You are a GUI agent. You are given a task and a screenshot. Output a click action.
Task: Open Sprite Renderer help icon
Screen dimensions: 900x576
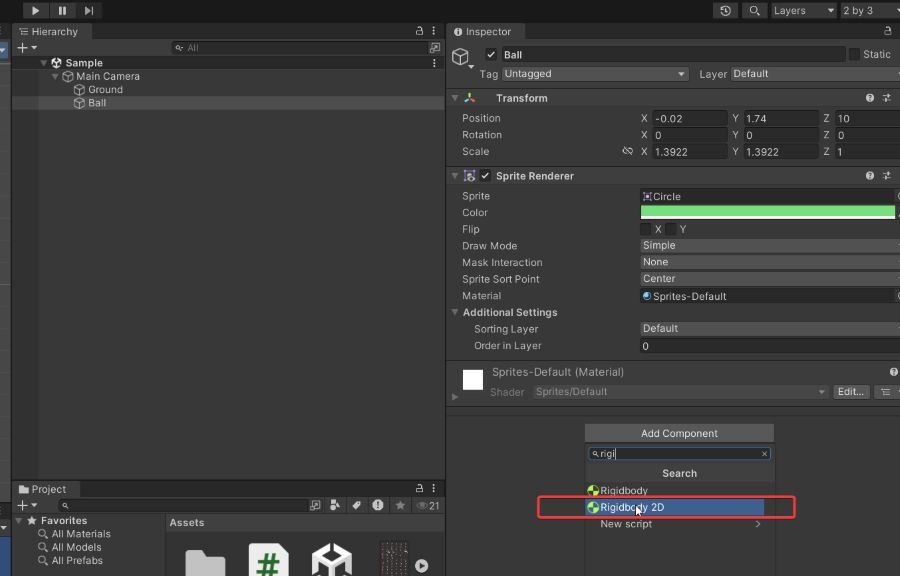click(870, 176)
